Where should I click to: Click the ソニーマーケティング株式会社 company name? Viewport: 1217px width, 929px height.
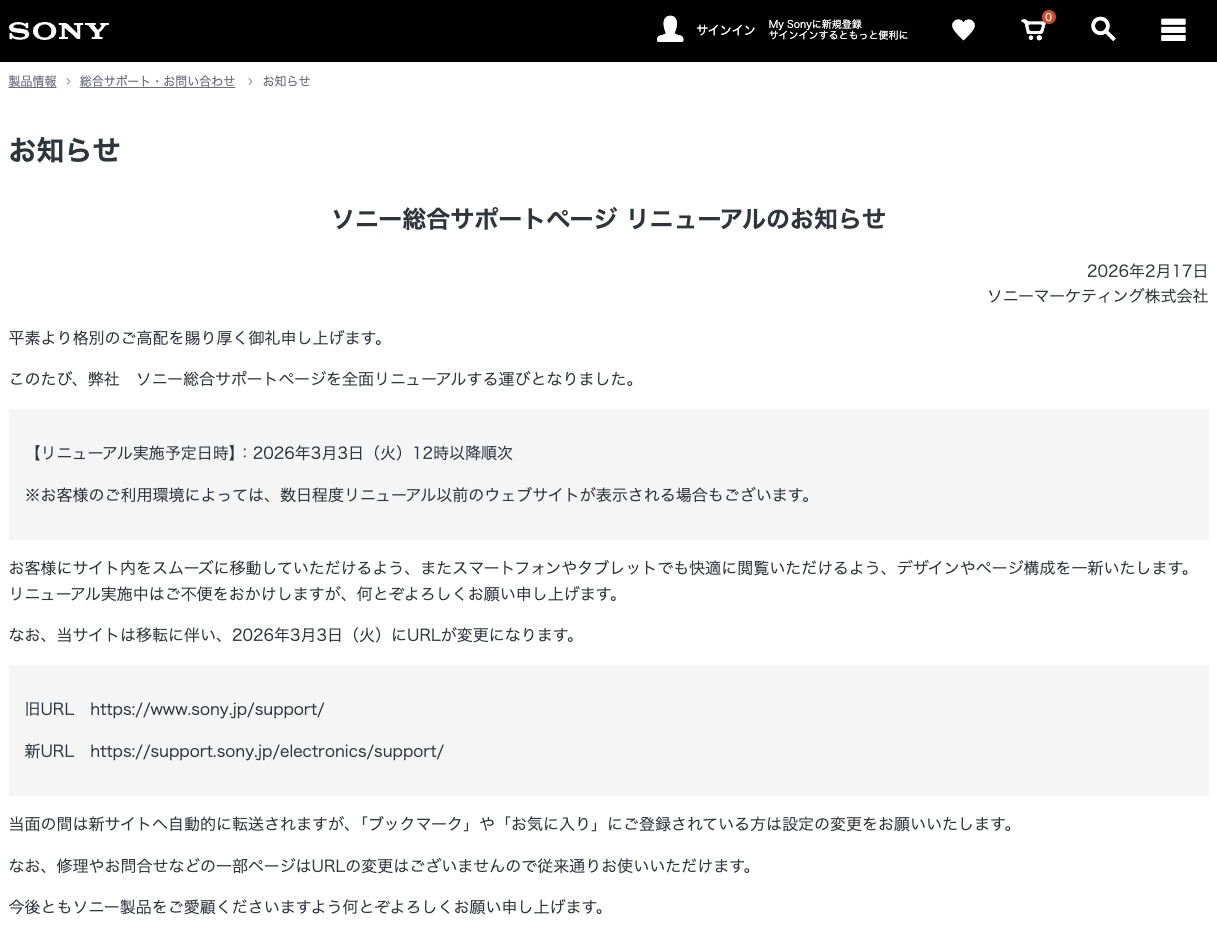[x=1097, y=296]
